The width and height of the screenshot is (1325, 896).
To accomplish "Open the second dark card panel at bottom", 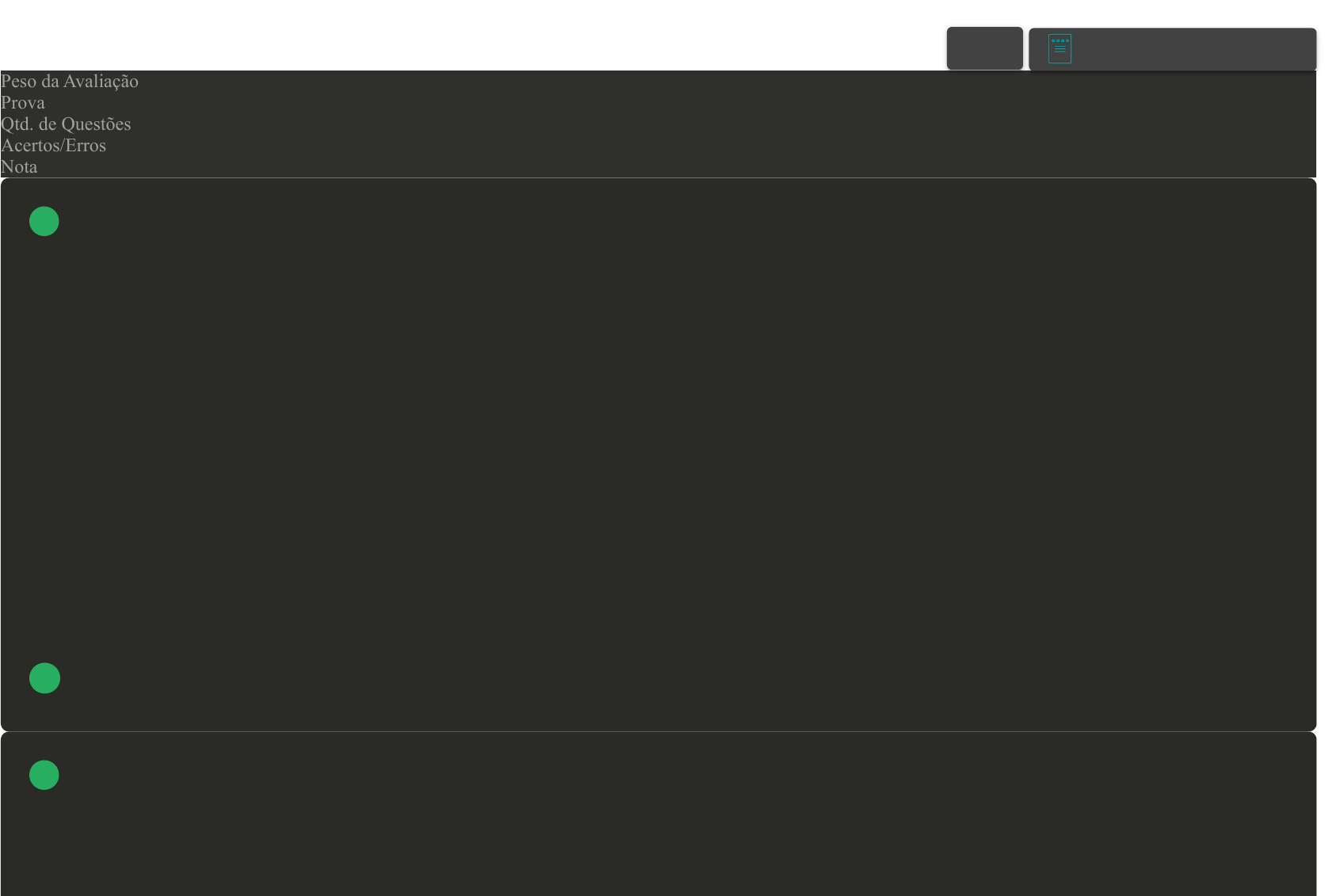I will point(659,814).
